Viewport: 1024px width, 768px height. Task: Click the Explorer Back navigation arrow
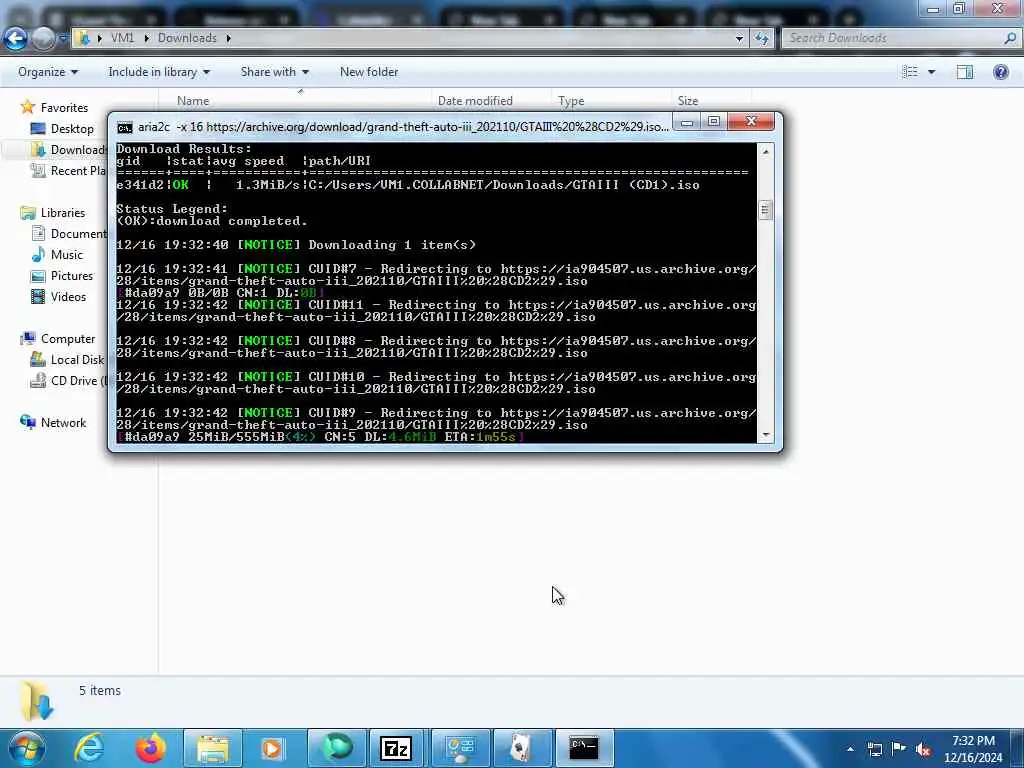[15, 39]
